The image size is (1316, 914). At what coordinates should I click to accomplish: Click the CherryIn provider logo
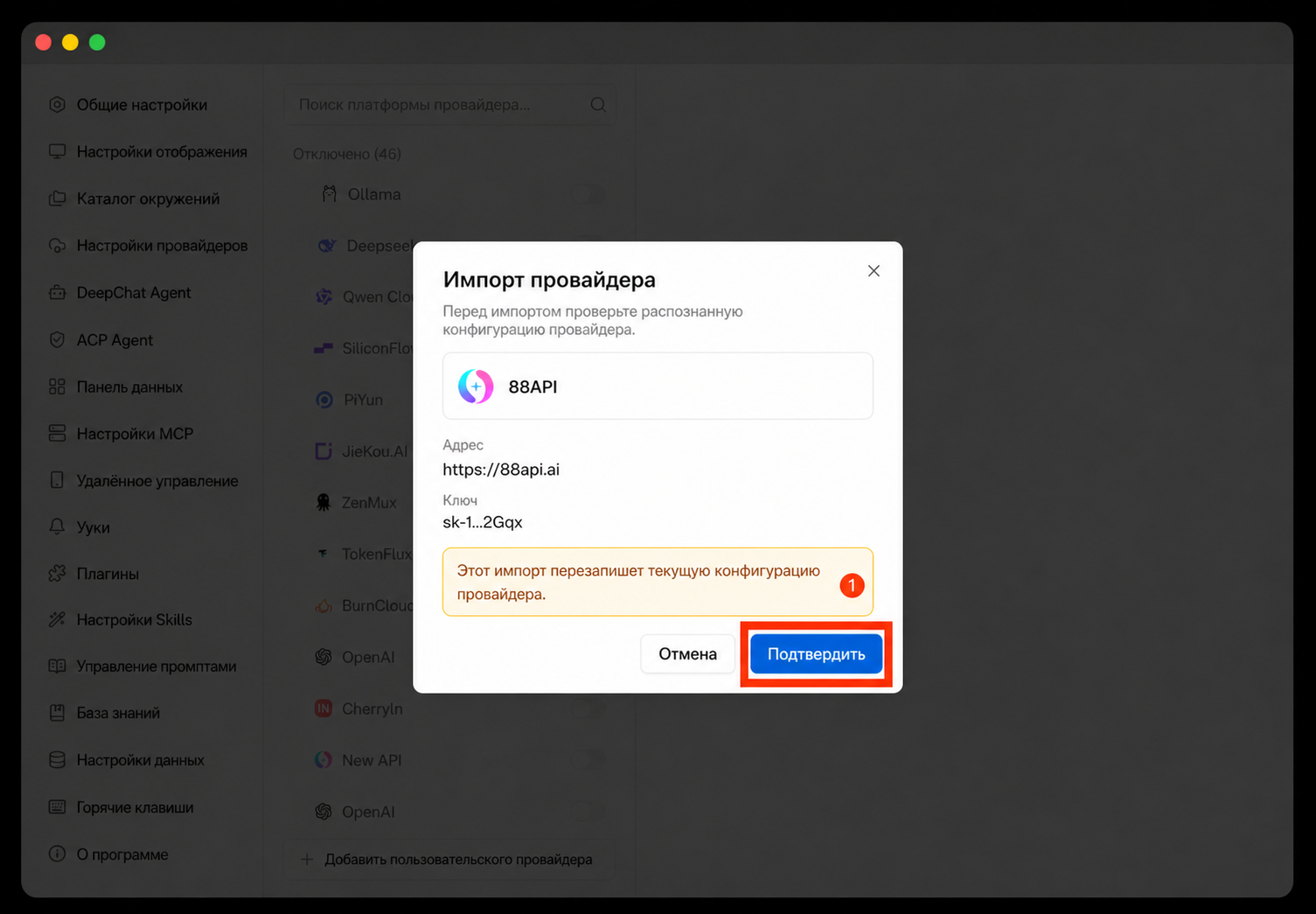[324, 708]
